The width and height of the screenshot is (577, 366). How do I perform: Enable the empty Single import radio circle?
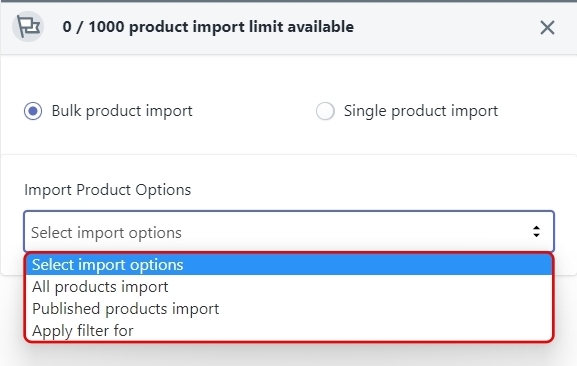tap(325, 111)
